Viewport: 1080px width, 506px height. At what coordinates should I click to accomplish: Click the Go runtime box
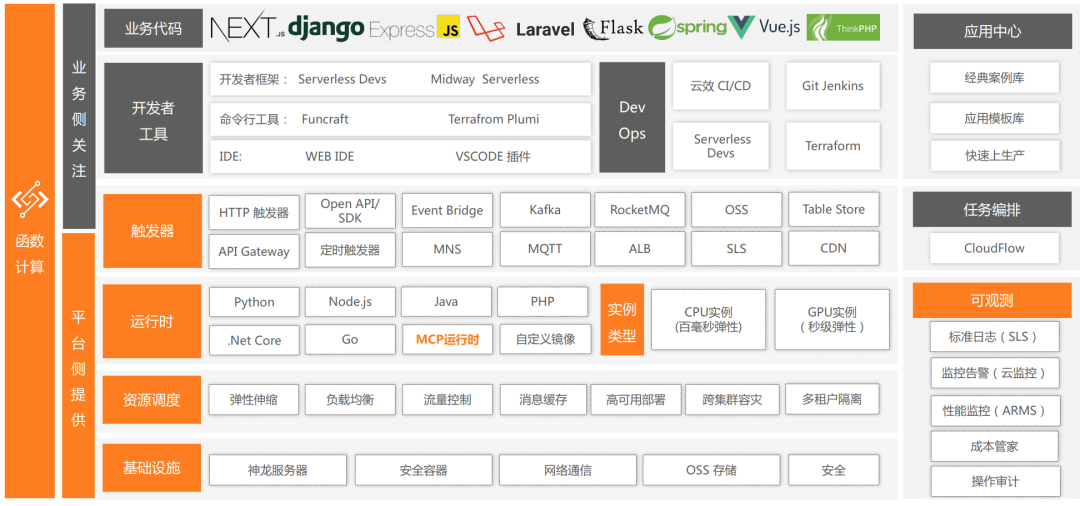click(x=350, y=340)
